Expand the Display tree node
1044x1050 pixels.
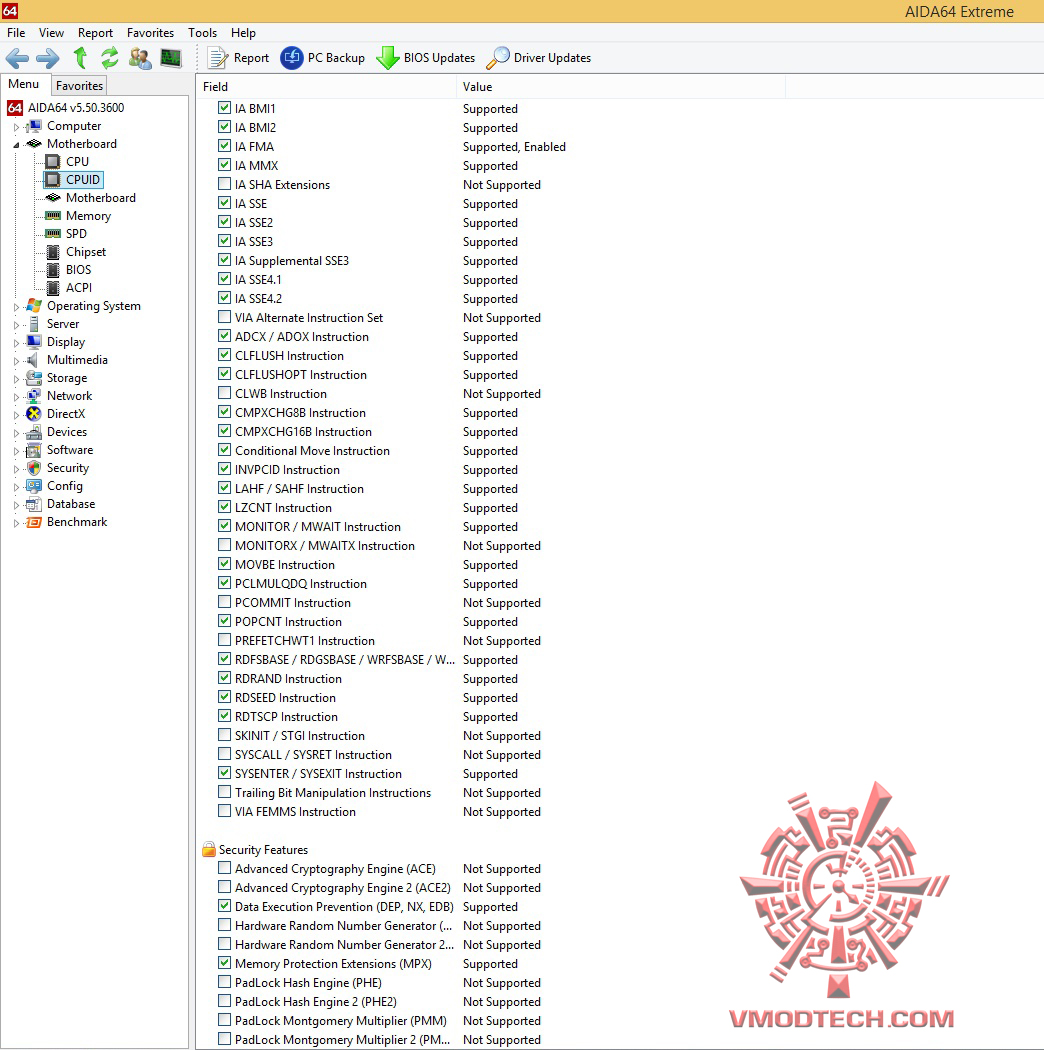[16, 343]
